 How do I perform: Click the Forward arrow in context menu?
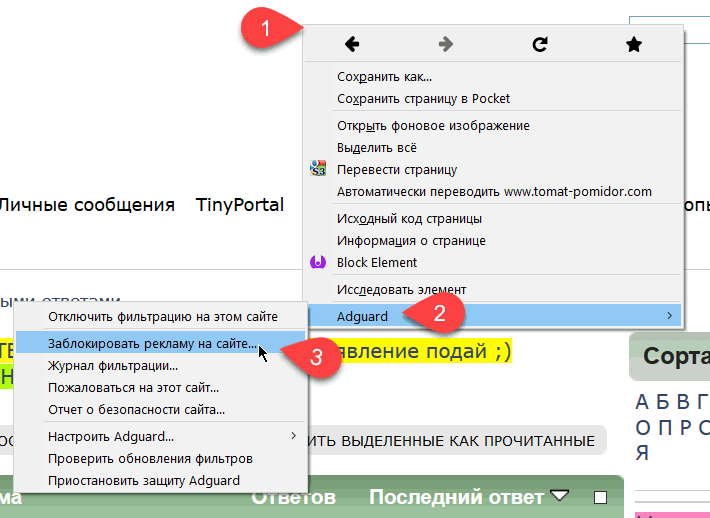pyautogui.click(x=446, y=44)
